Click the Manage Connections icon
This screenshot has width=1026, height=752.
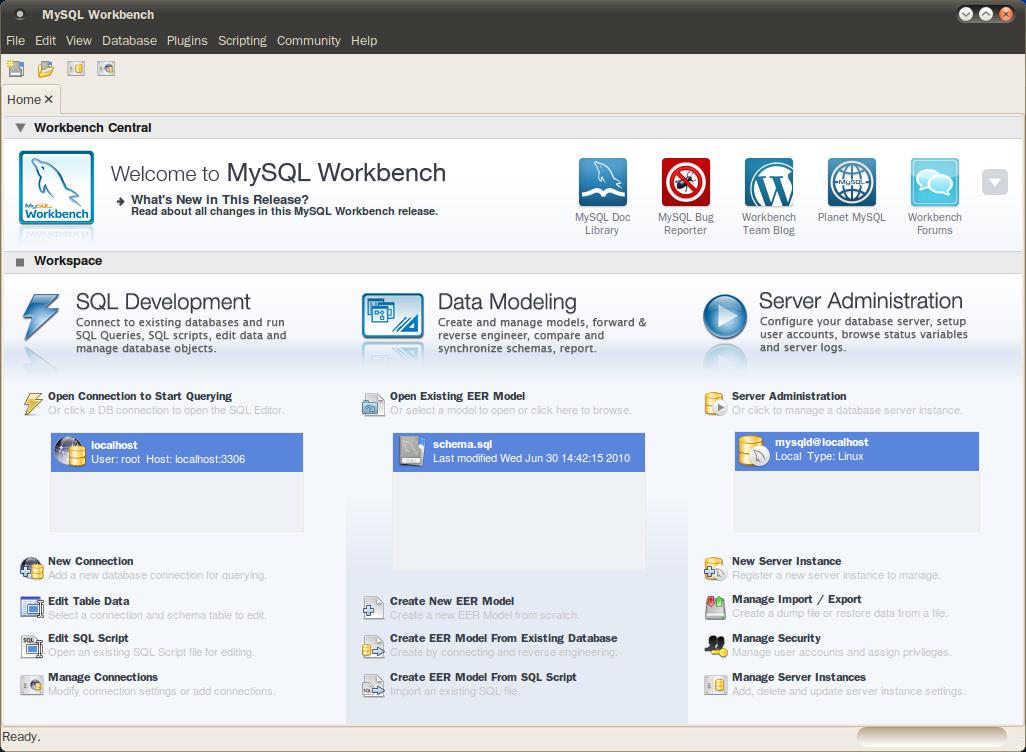(x=31, y=685)
